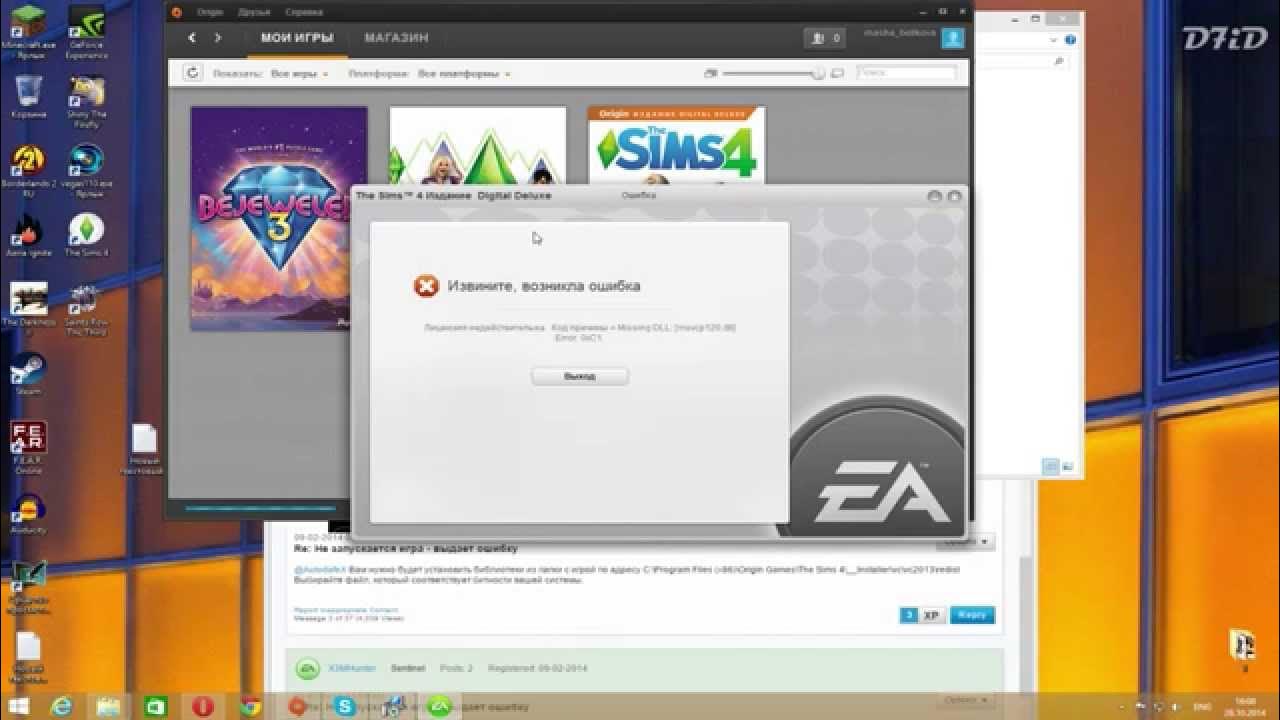Screen dimensions: 1280x720
Task: Click the small thumbnails icon left of slider
Action: 711,73
